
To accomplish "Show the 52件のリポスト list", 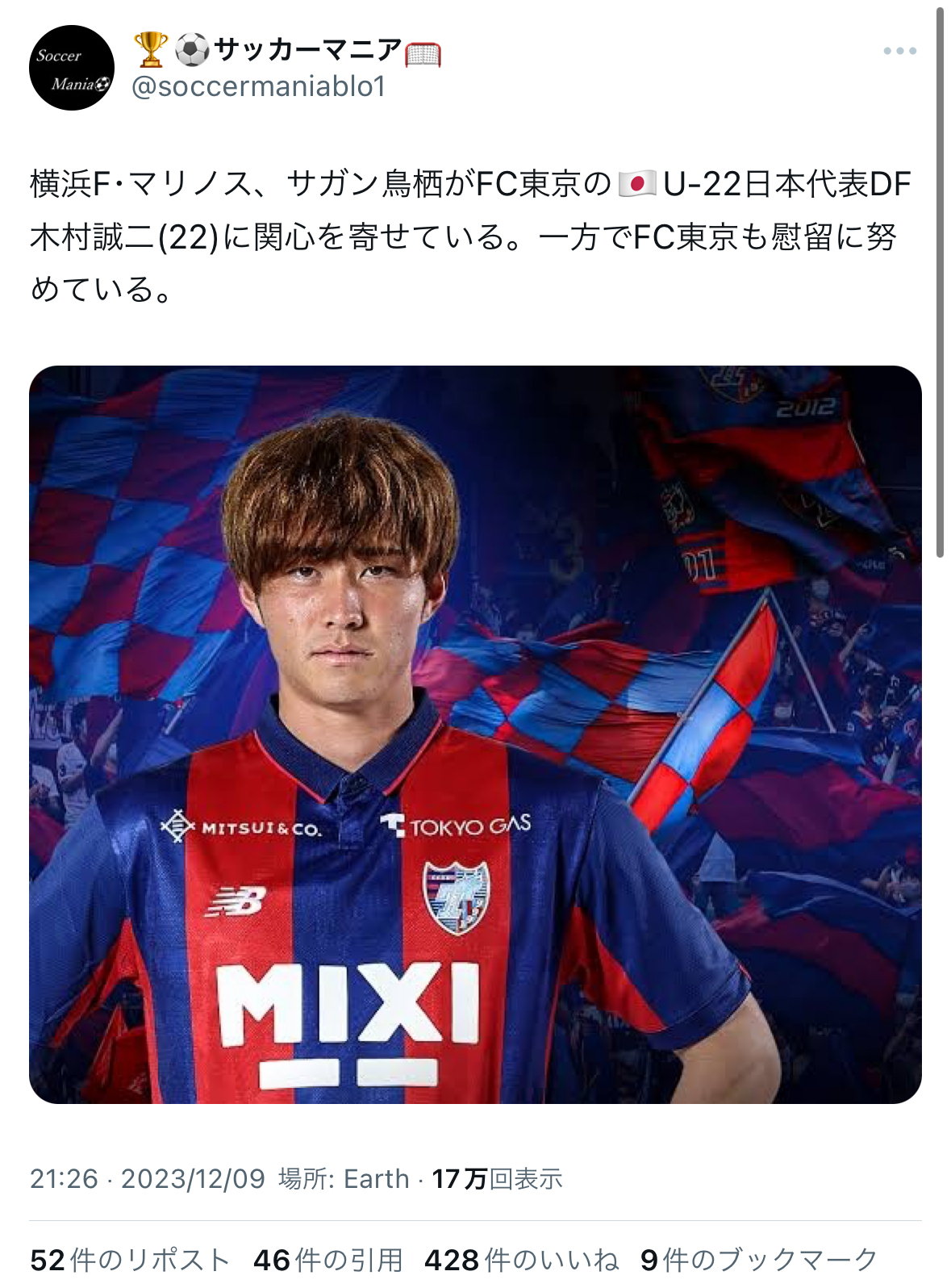I will pos(130,1260).
